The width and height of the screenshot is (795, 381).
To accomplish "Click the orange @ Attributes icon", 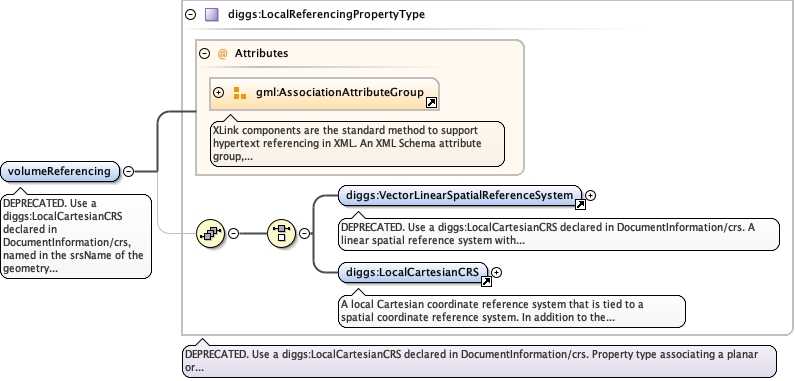I will pyautogui.click(x=222, y=53).
